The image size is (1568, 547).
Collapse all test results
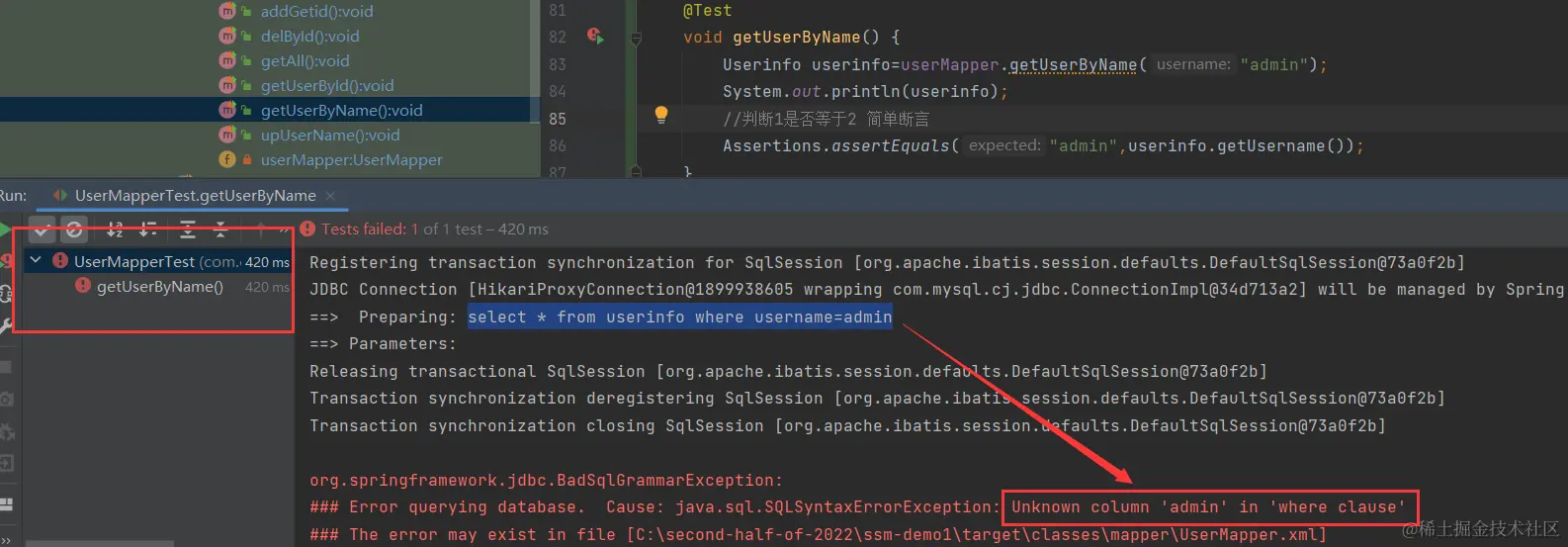tap(220, 229)
